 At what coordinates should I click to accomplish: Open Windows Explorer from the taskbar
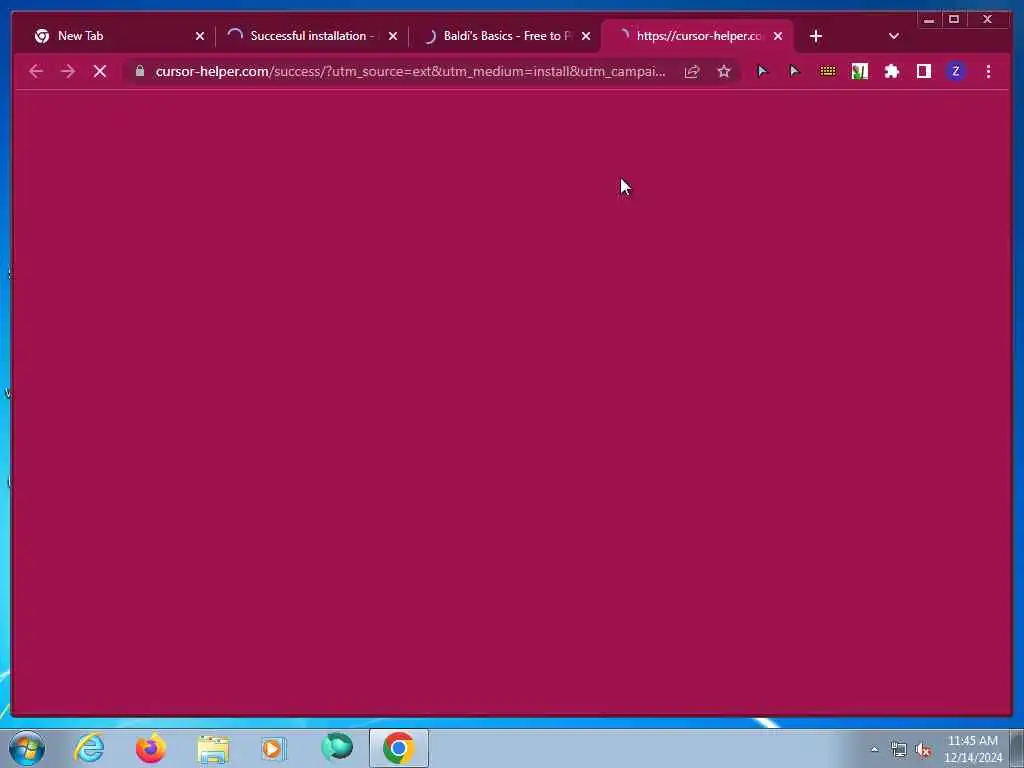point(213,748)
